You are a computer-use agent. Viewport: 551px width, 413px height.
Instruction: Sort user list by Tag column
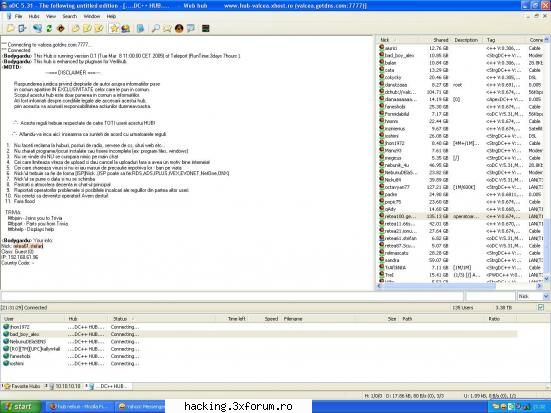(x=505, y=40)
